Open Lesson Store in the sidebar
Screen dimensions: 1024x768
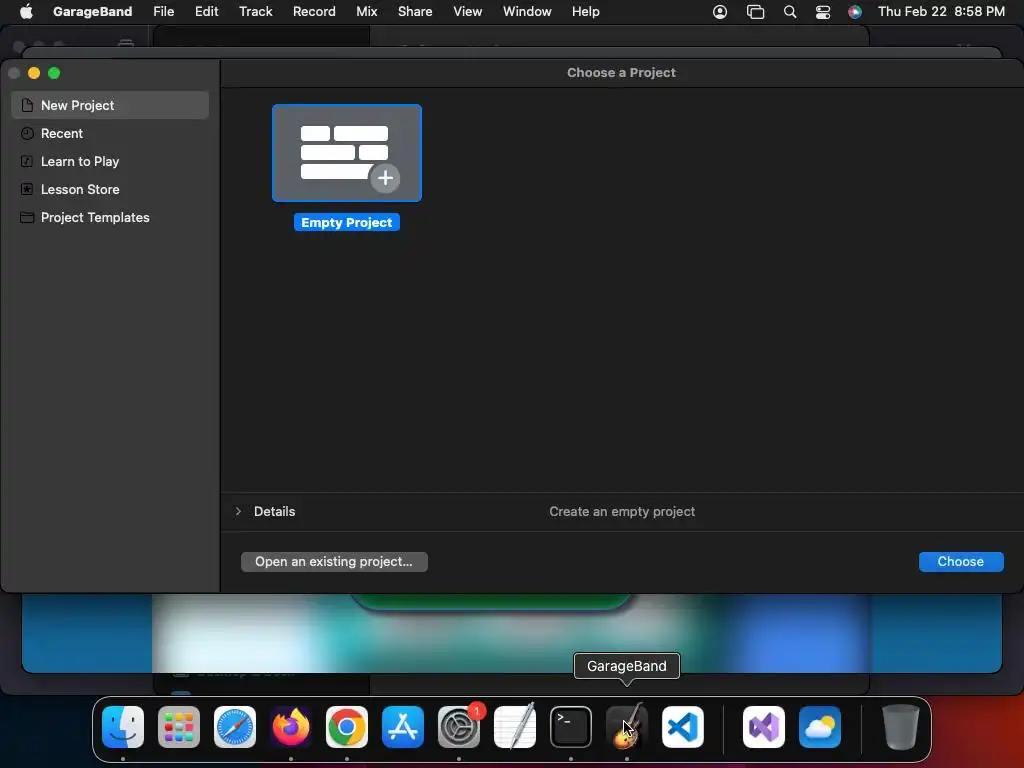[x=110, y=189]
